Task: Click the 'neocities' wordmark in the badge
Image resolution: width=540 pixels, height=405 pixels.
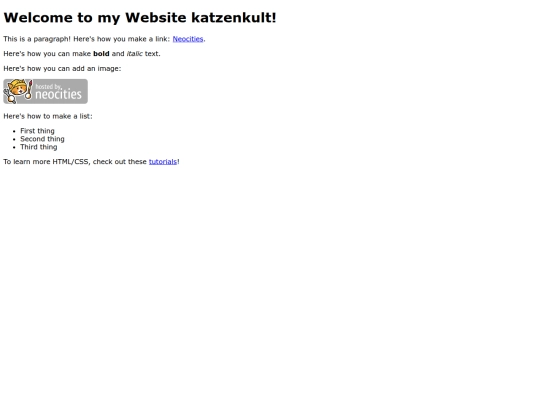Action: click(59, 94)
